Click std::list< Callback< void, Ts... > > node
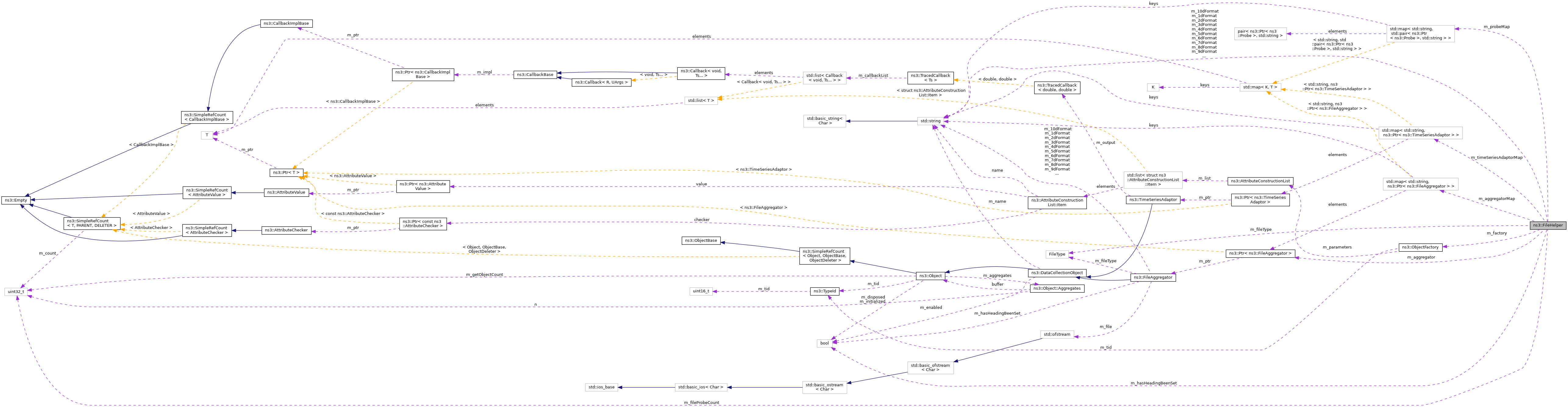The height and width of the screenshot is (407, 1568). 825,78
